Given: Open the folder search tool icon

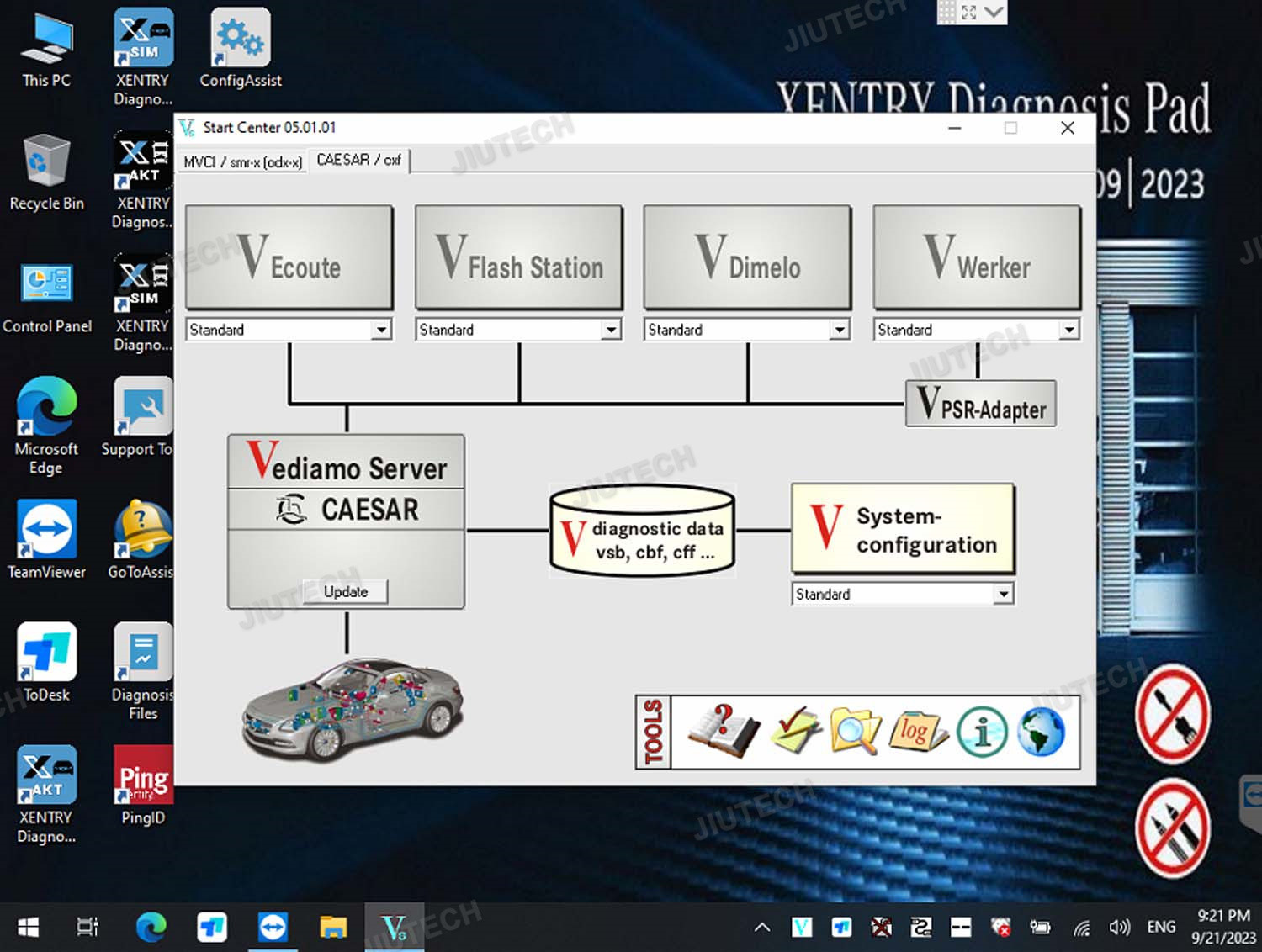Looking at the screenshot, I should click(x=855, y=731).
